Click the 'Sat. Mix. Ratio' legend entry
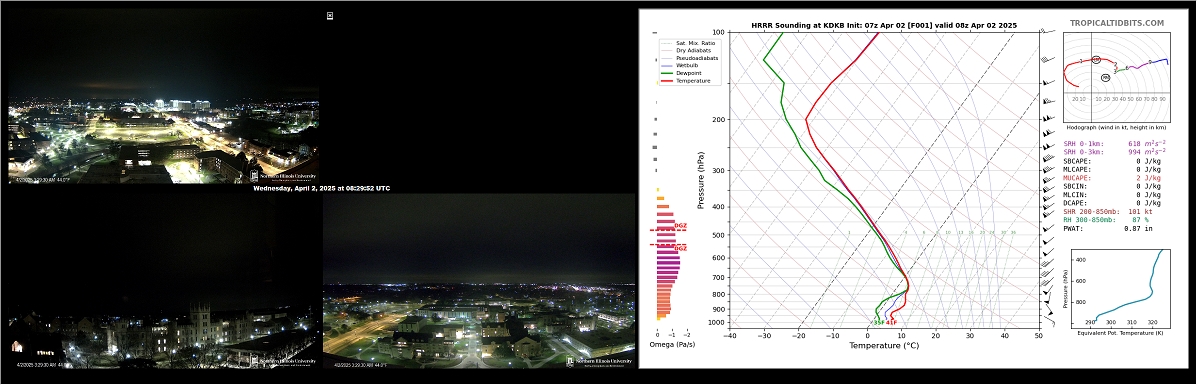The width and height of the screenshot is (1197, 385). (x=695, y=43)
